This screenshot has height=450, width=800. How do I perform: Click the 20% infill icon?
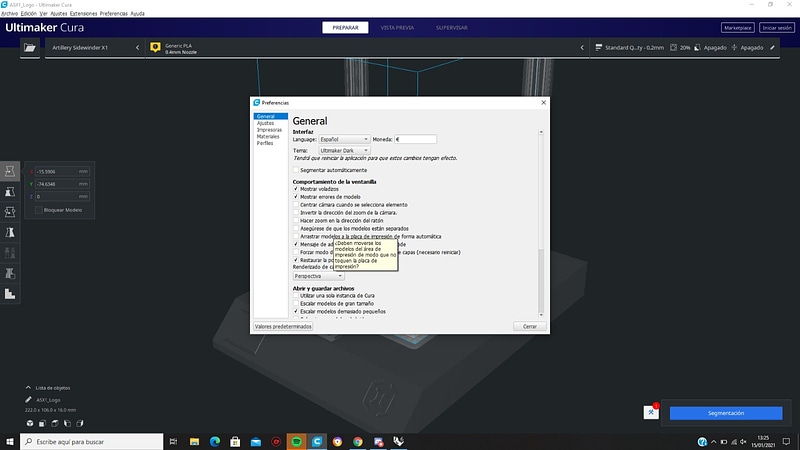[x=673, y=47]
